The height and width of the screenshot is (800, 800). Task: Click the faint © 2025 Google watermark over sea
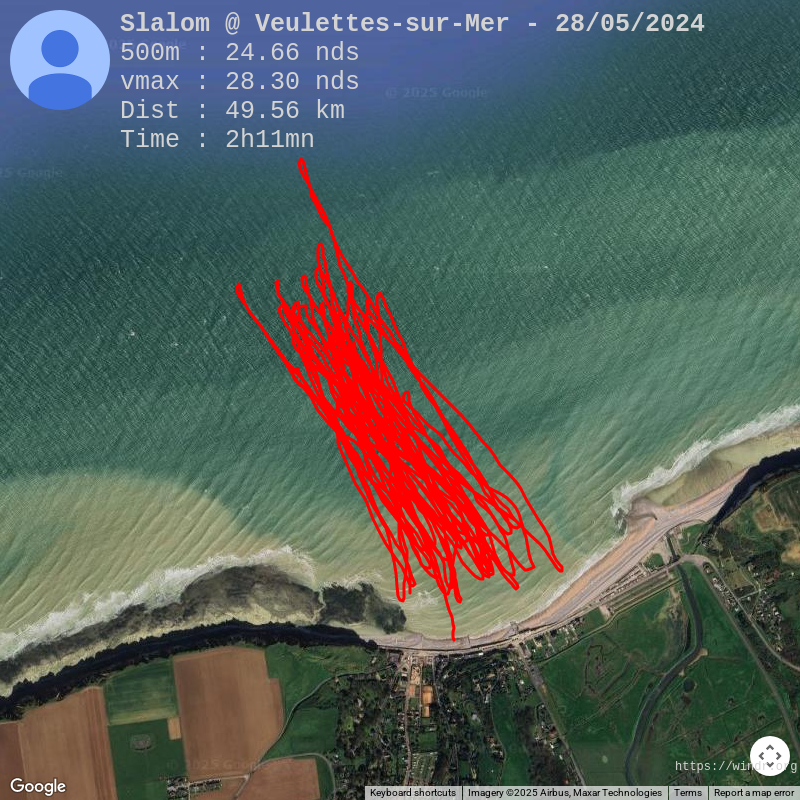pyautogui.click(x=436, y=93)
